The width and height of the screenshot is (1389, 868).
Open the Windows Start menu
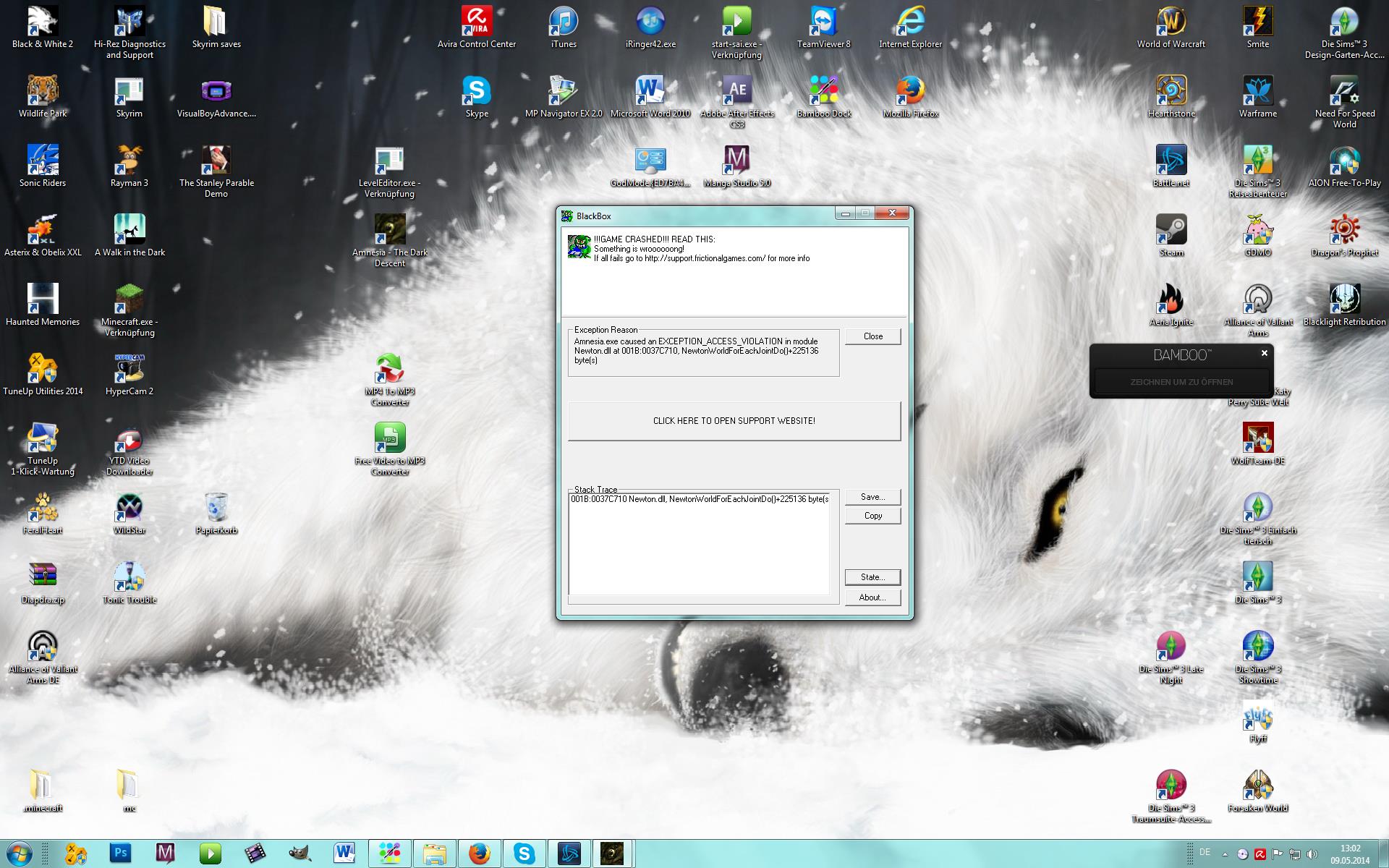20,854
